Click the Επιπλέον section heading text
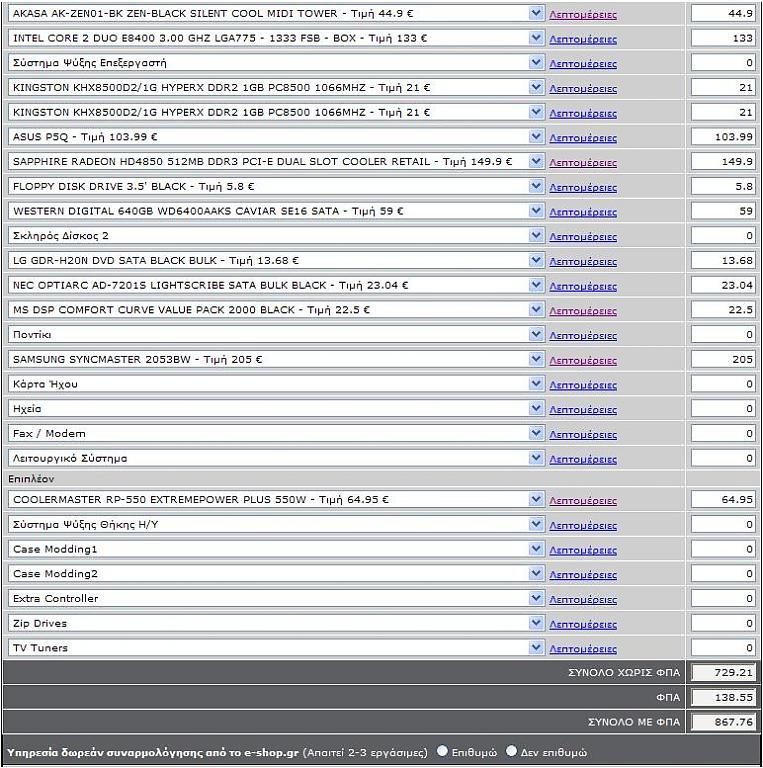763x768 pixels. (x=31, y=479)
